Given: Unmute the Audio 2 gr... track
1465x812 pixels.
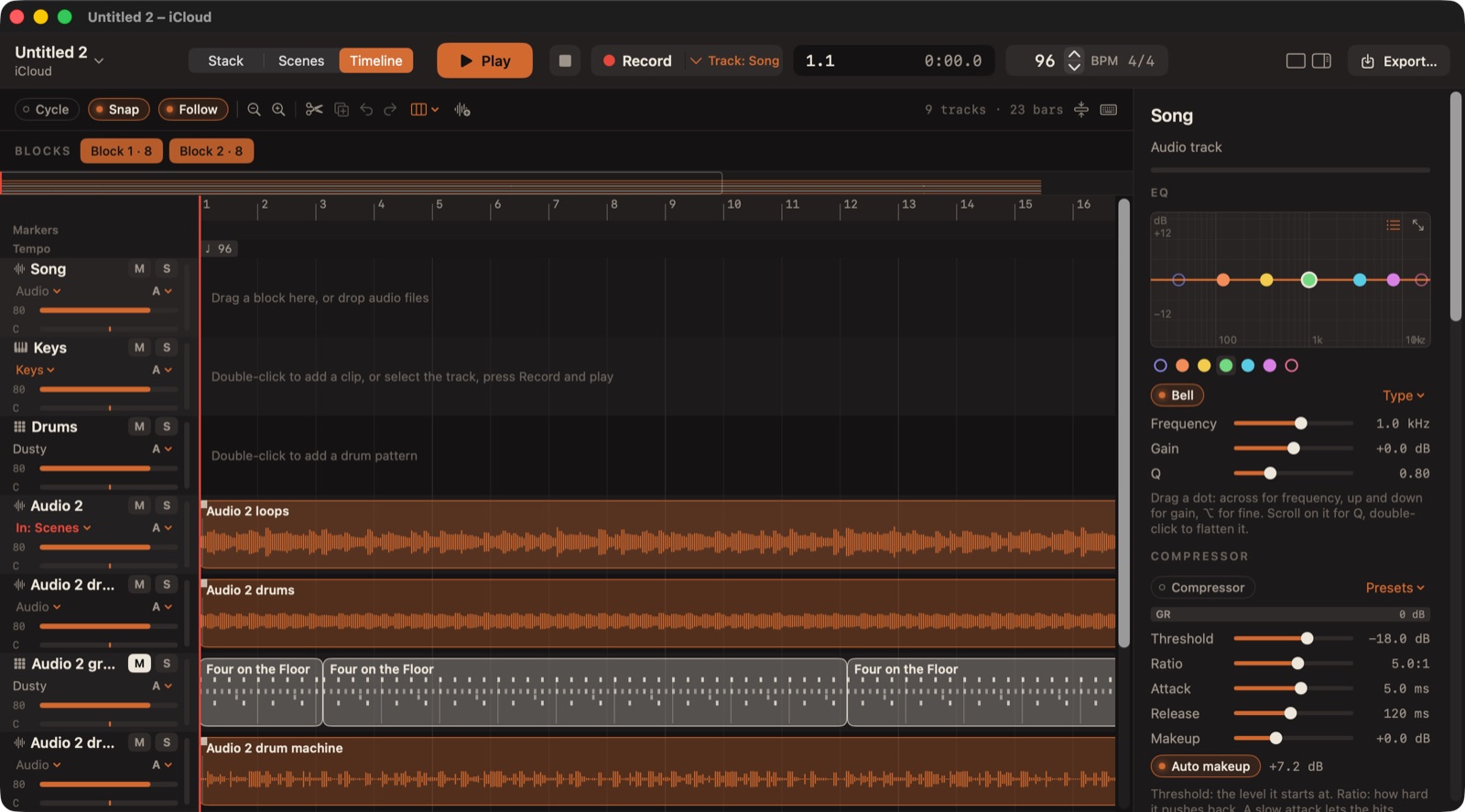Looking at the screenshot, I should point(139,664).
